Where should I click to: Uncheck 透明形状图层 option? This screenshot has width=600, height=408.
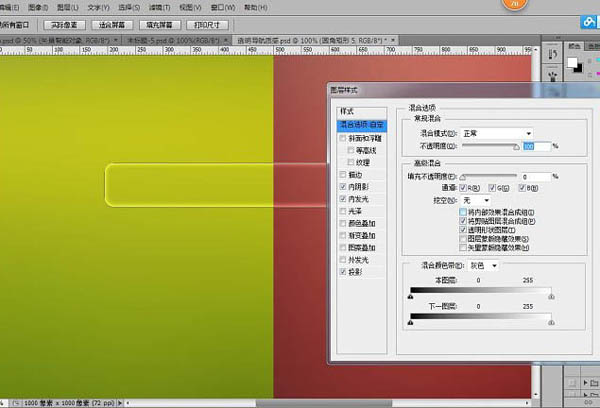tap(463, 230)
